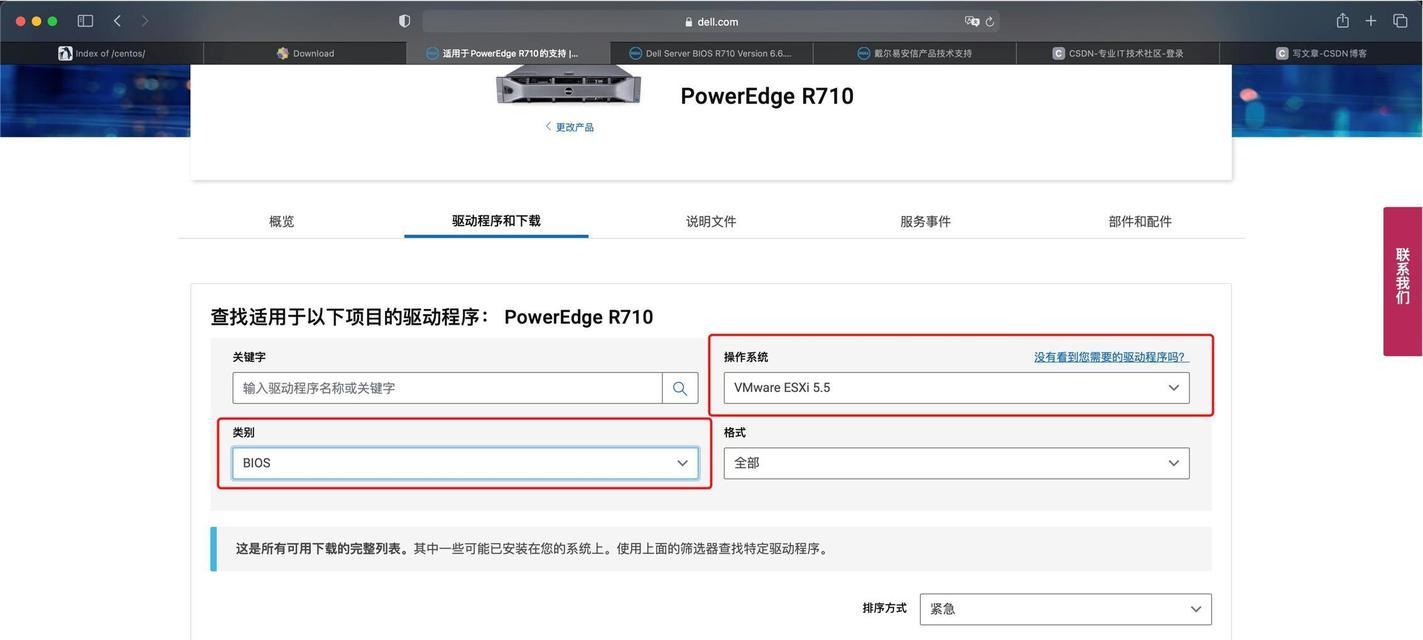This screenshot has width=1423, height=640.
Task: Open the 格式 全部 dropdown
Action: (957, 463)
